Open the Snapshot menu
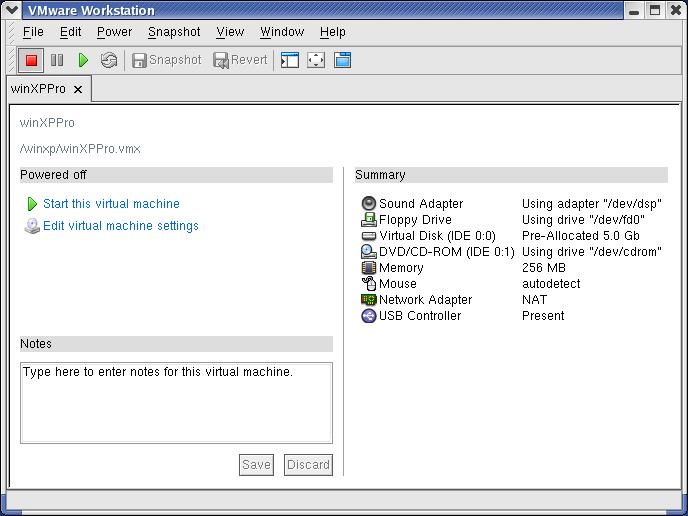The image size is (688, 516). pos(174,32)
